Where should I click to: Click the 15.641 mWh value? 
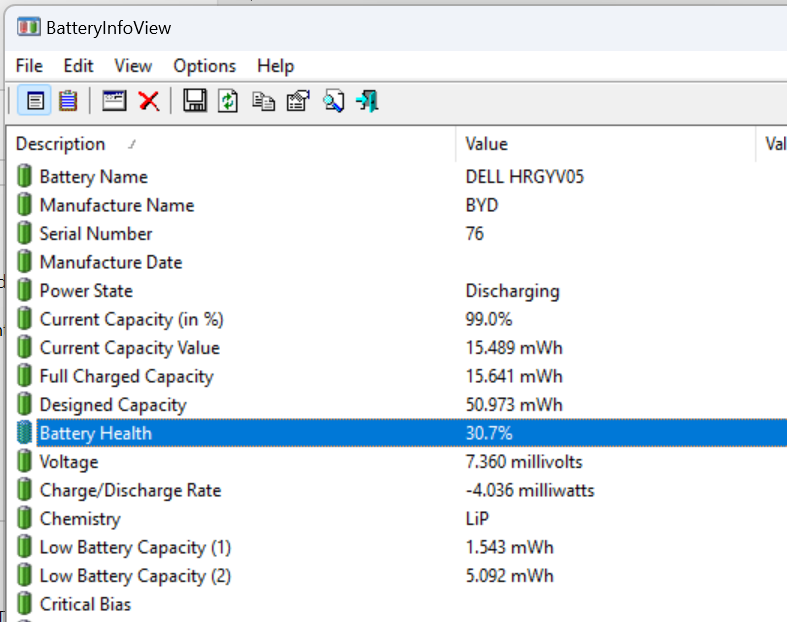(514, 376)
